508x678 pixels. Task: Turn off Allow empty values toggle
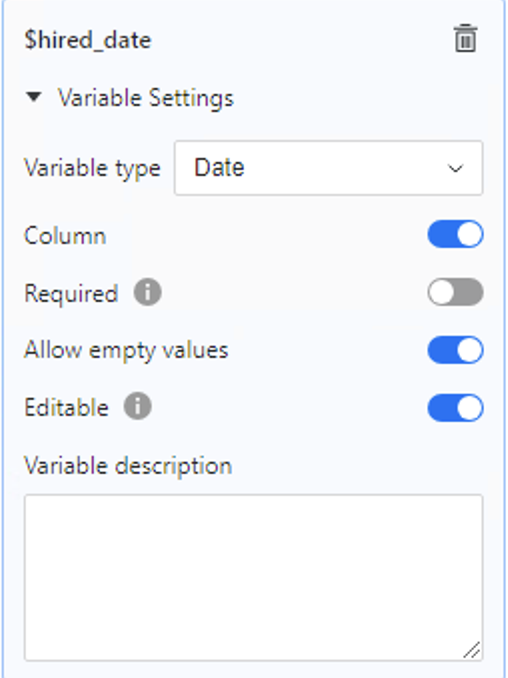click(455, 350)
